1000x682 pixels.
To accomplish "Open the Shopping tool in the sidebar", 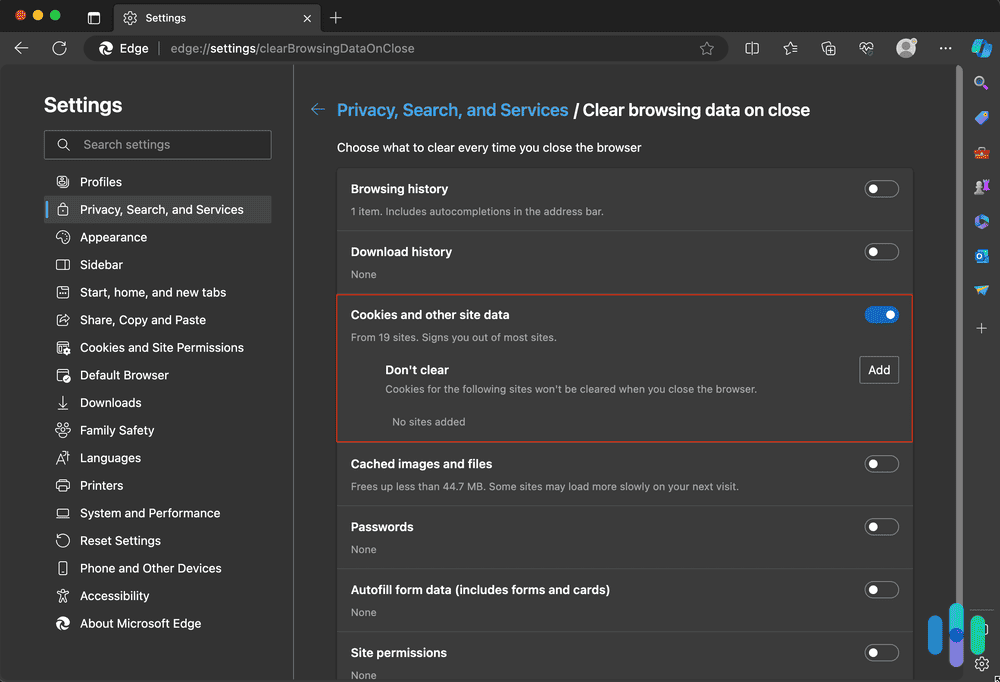I will point(981,118).
